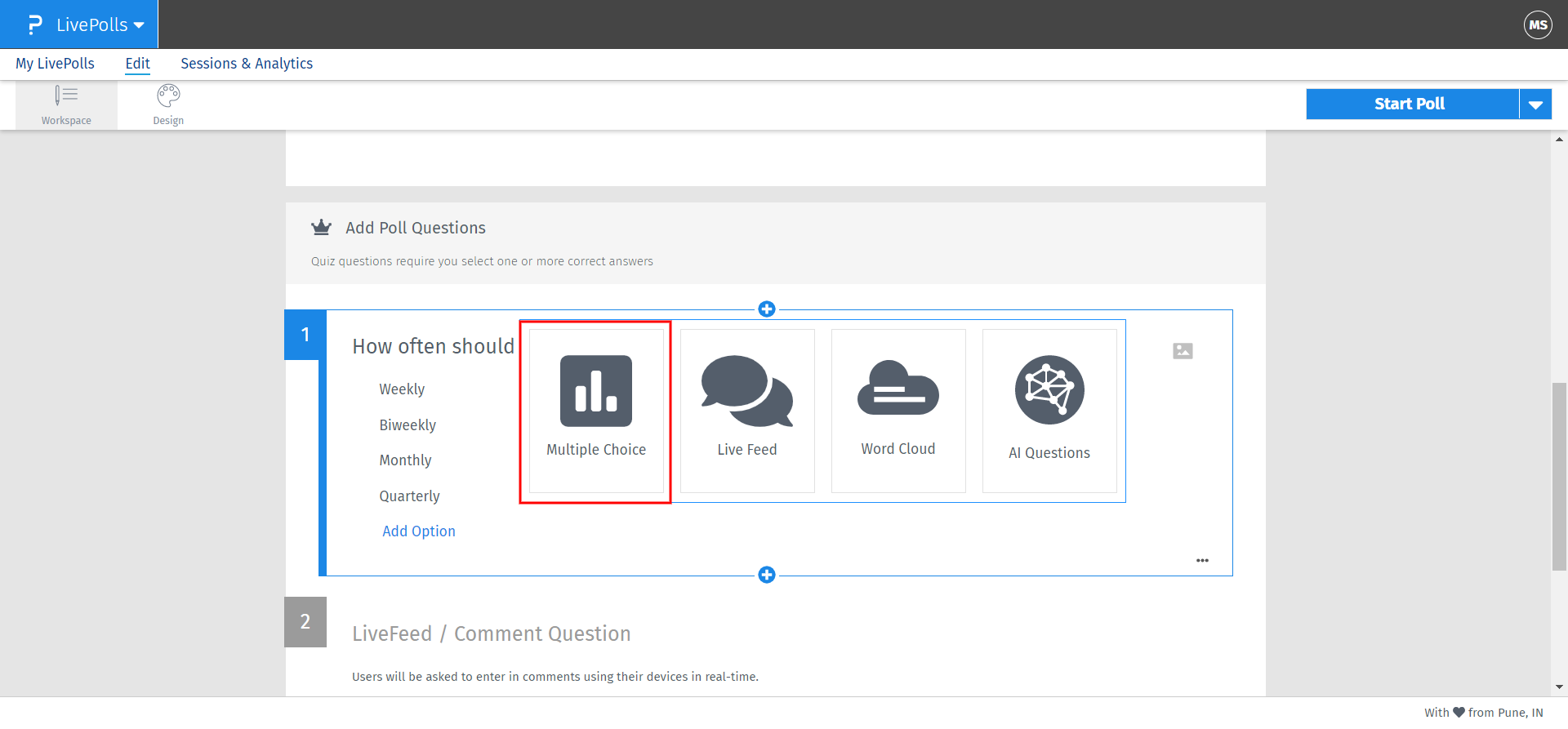The height and width of the screenshot is (729, 1568).
Task: Open the MS user profile avatar
Action: click(x=1538, y=24)
